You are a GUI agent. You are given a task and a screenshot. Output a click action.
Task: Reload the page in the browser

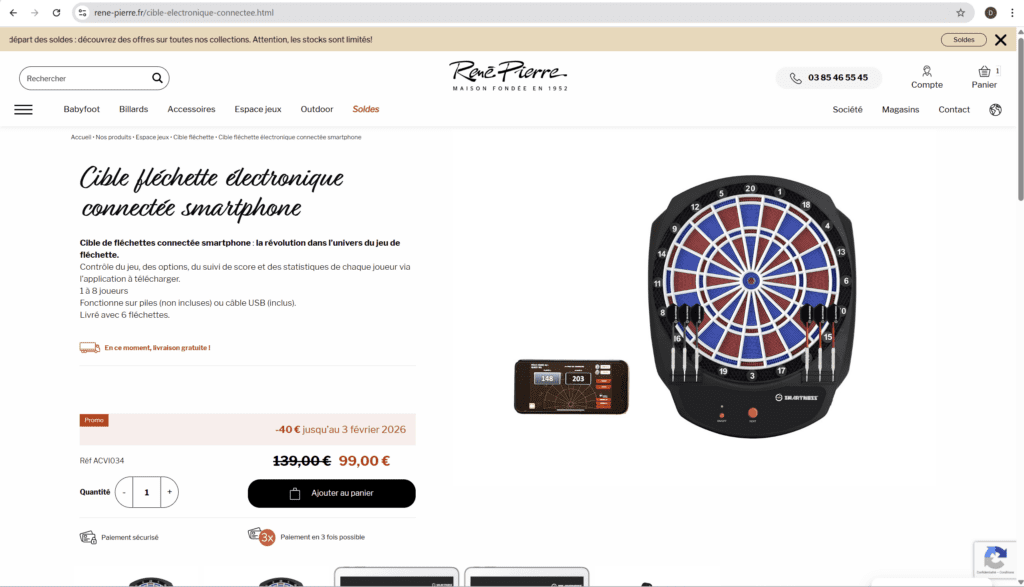coord(56,12)
